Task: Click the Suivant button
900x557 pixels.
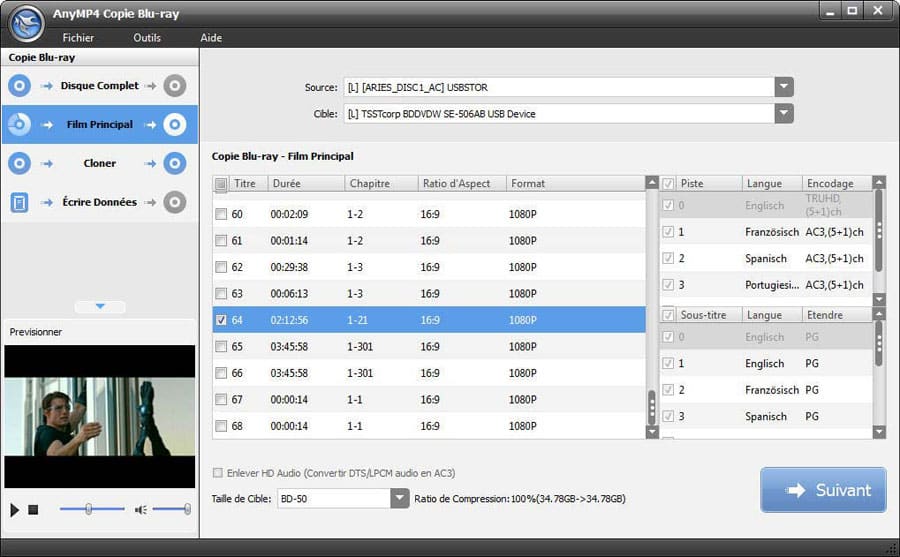Action: point(822,490)
